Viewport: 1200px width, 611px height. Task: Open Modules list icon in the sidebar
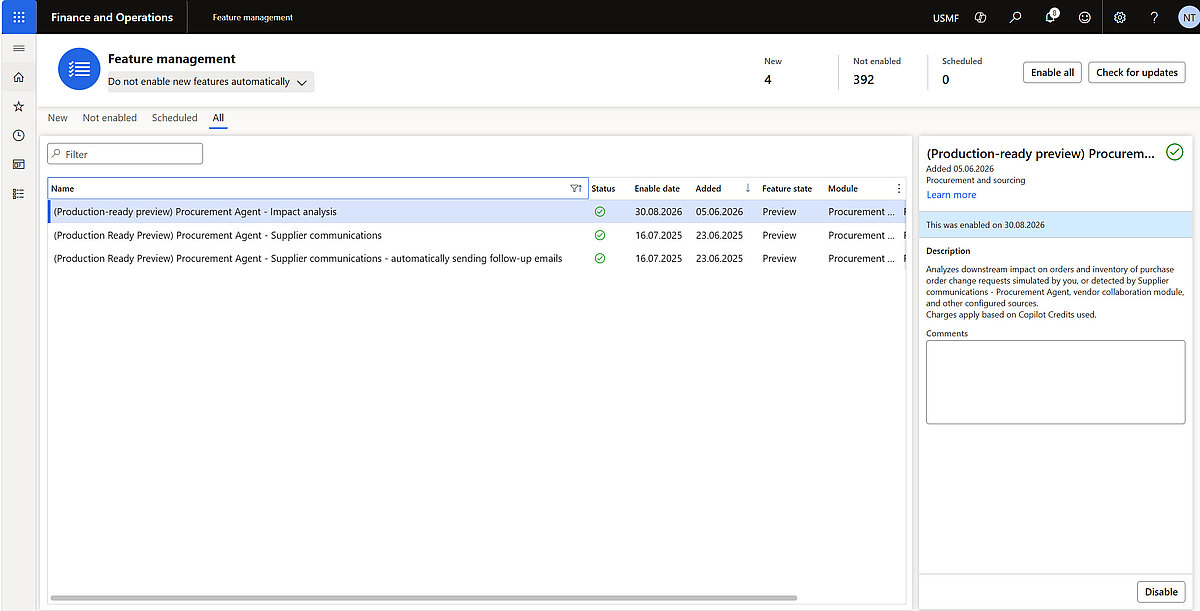coord(18,194)
